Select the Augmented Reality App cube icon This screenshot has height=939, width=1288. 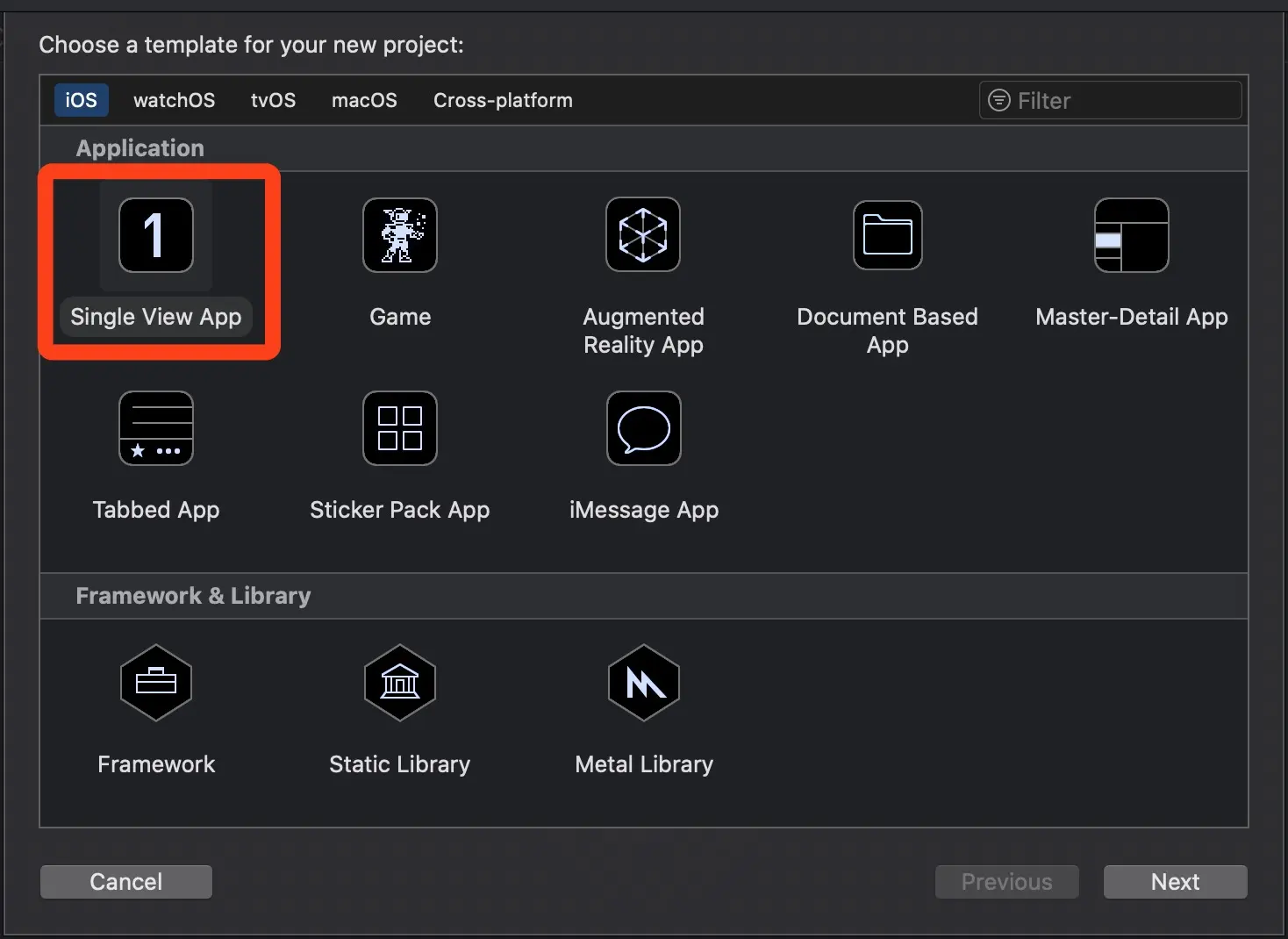[x=643, y=234]
